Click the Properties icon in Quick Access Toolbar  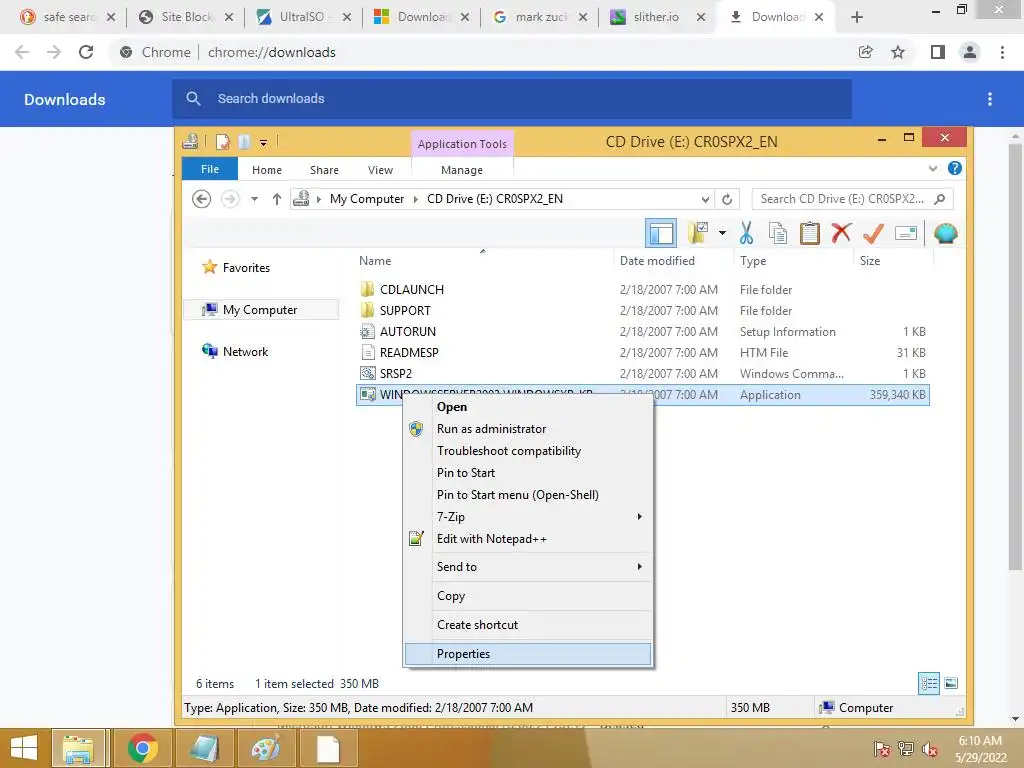tap(223, 142)
